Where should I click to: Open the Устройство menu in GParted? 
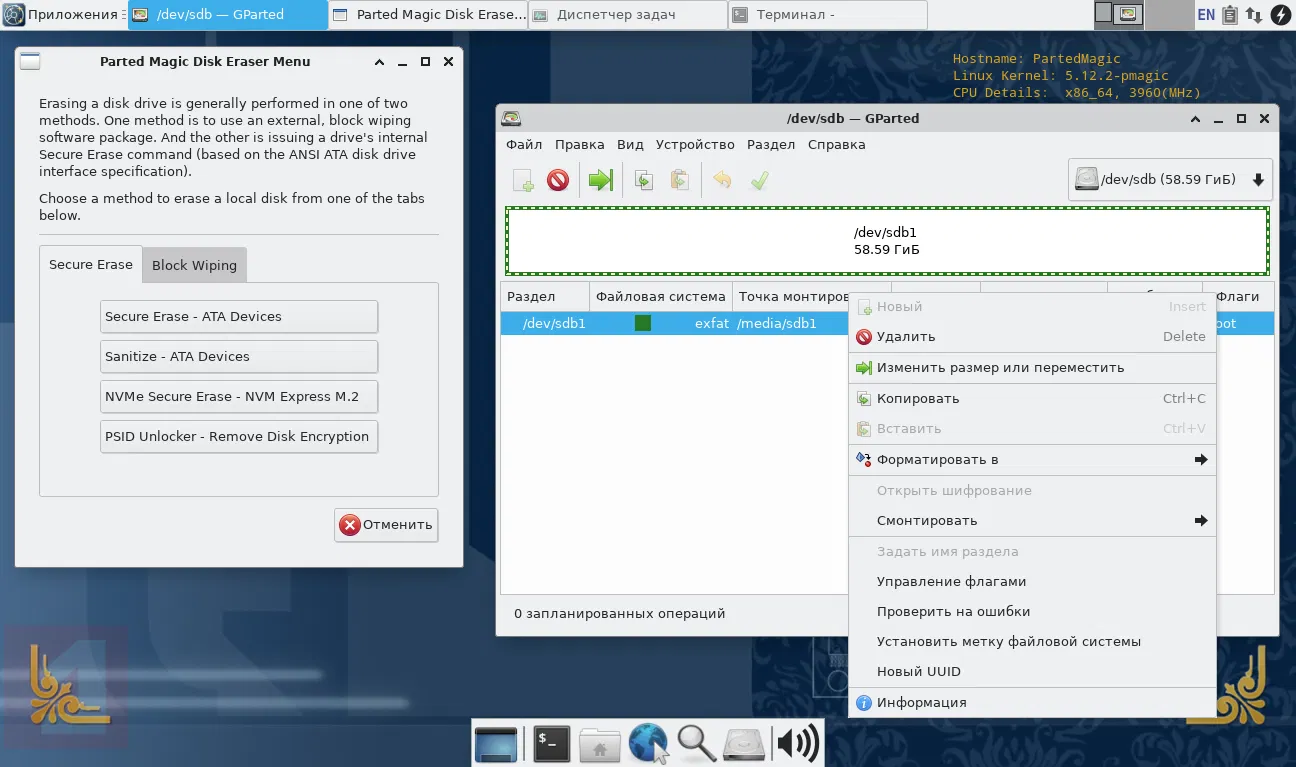(695, 144)
